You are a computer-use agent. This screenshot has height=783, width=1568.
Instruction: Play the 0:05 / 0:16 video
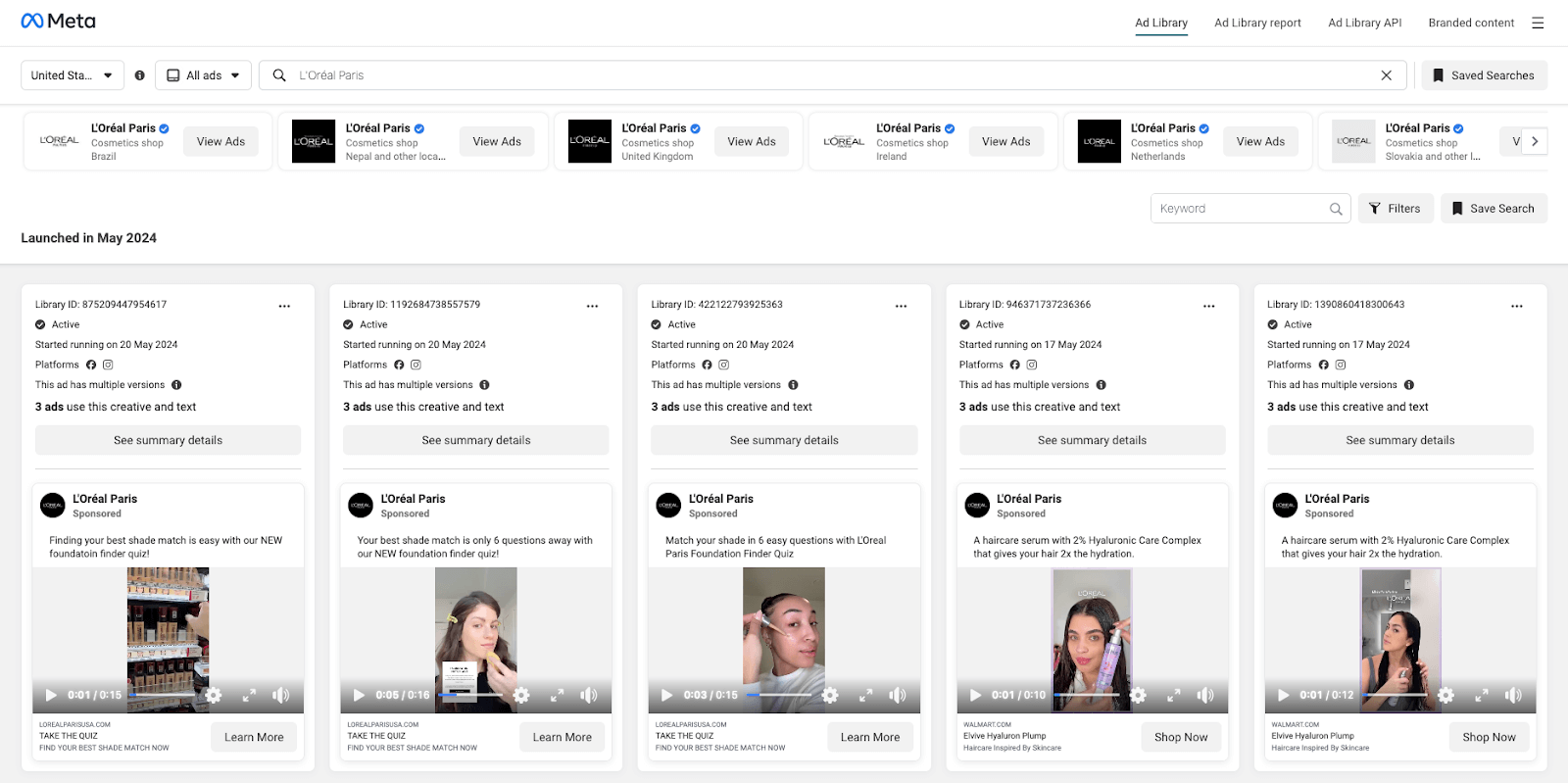point(359,695)
